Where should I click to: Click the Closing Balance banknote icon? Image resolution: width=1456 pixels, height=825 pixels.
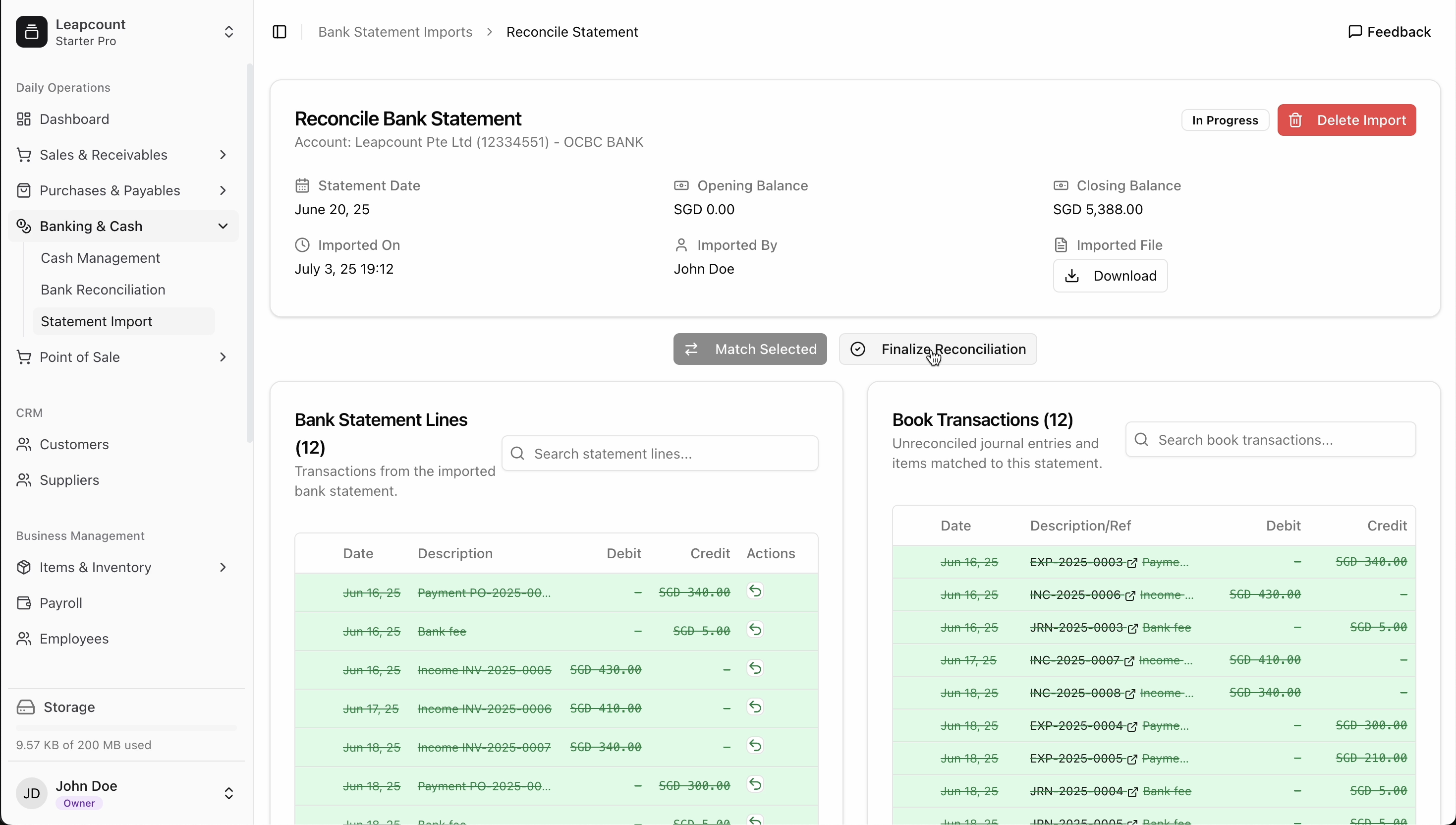pyautogui.click(x=1061, y=185)
